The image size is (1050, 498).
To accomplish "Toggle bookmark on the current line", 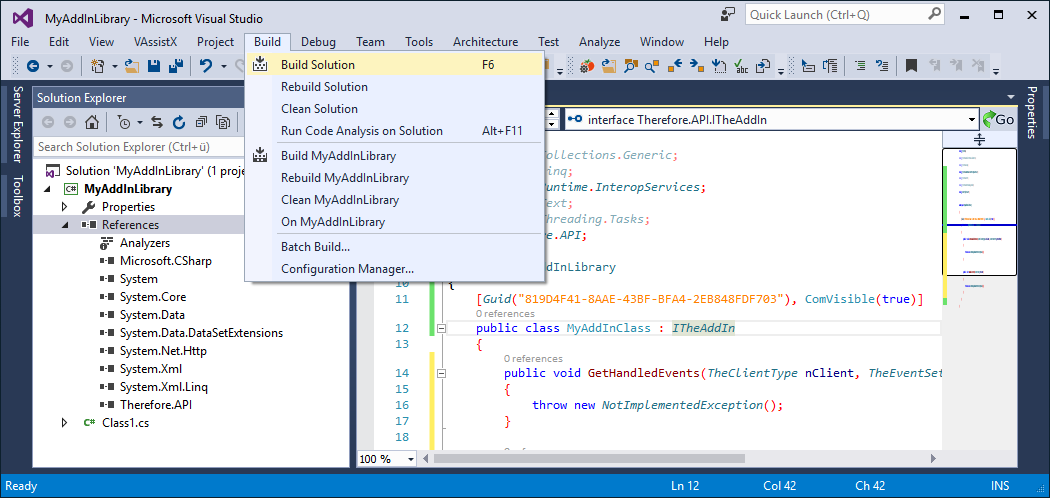I will (911, 66).
